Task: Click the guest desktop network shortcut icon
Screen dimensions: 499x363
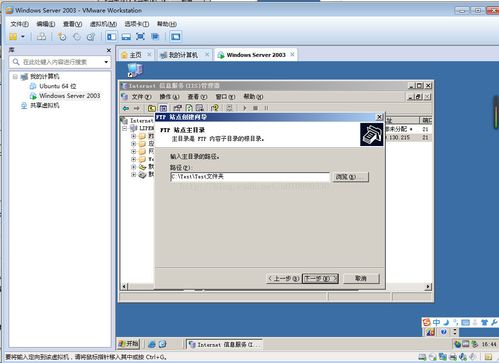Action: (x=135, y=70)
